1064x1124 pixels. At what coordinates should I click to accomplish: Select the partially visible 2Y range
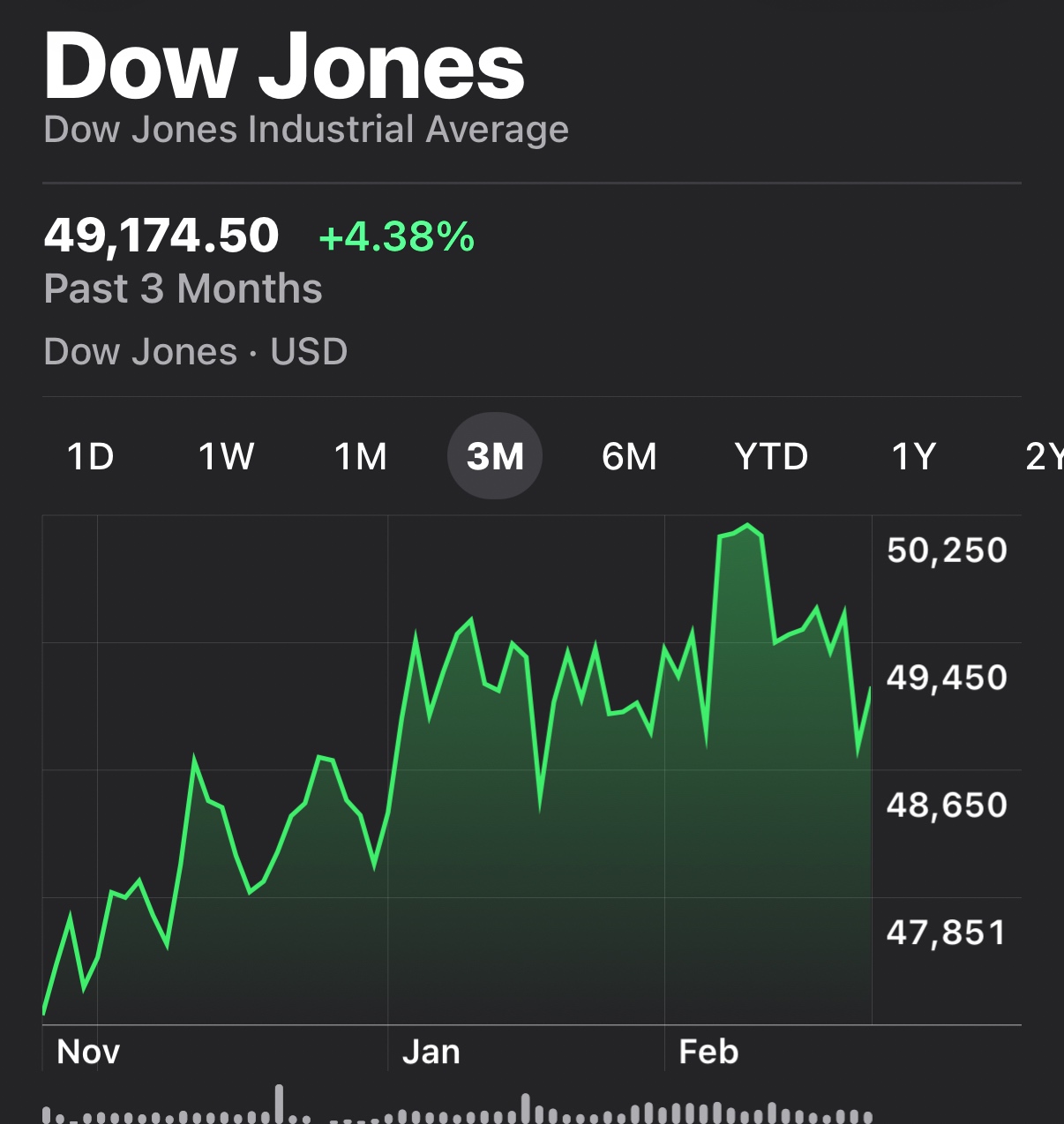coord(1044,457)
